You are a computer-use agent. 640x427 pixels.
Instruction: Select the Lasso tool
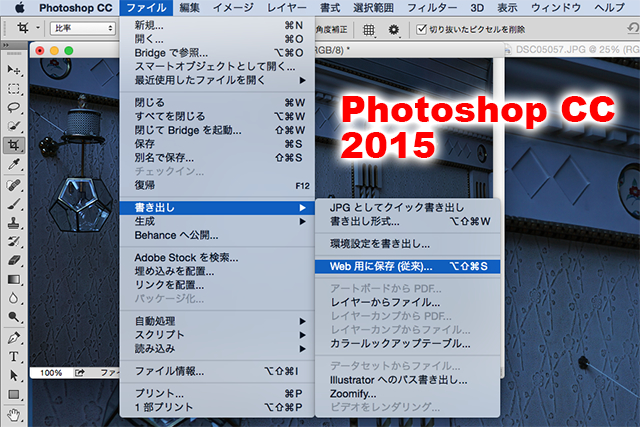point(15,107)
